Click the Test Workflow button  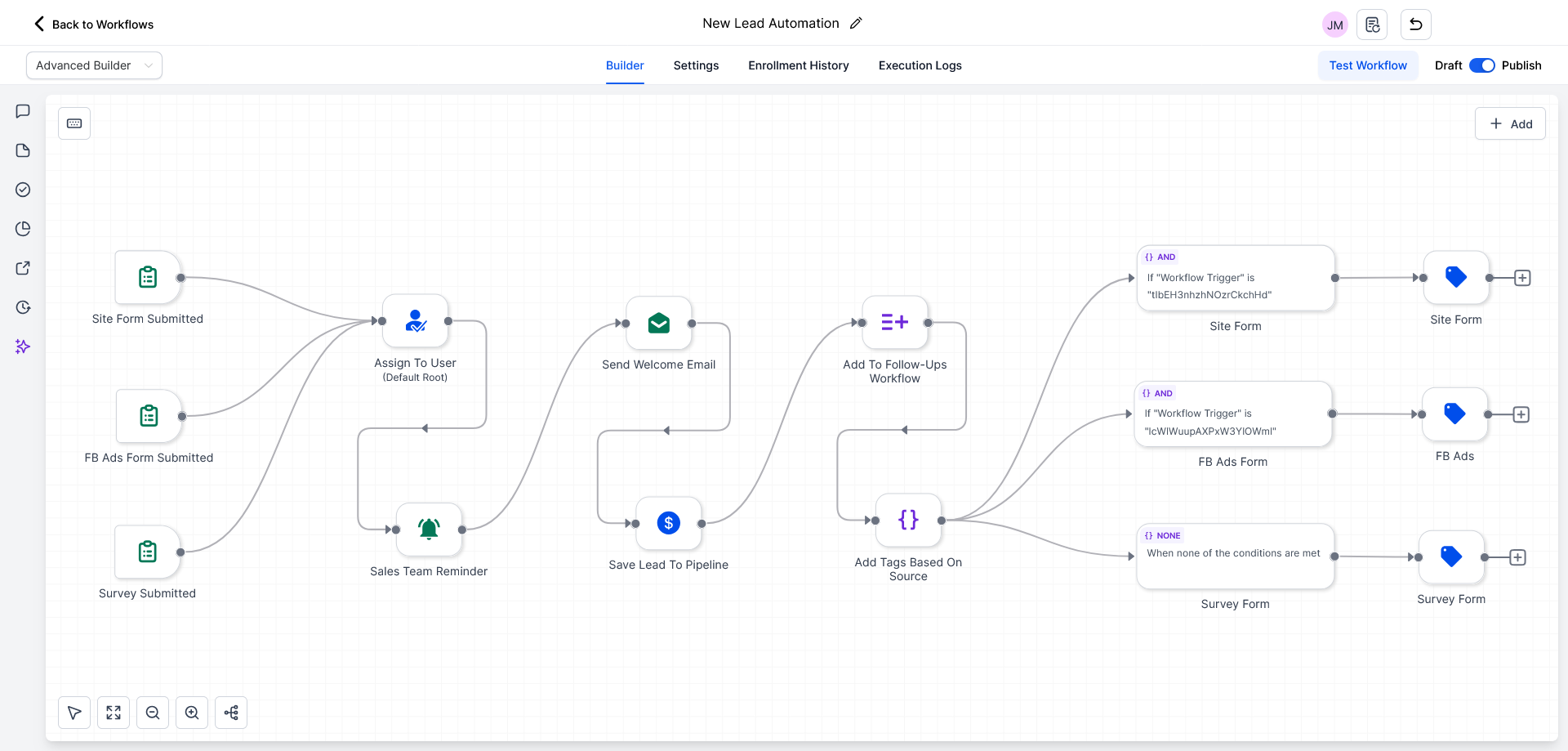click(x=1368, y=65)
